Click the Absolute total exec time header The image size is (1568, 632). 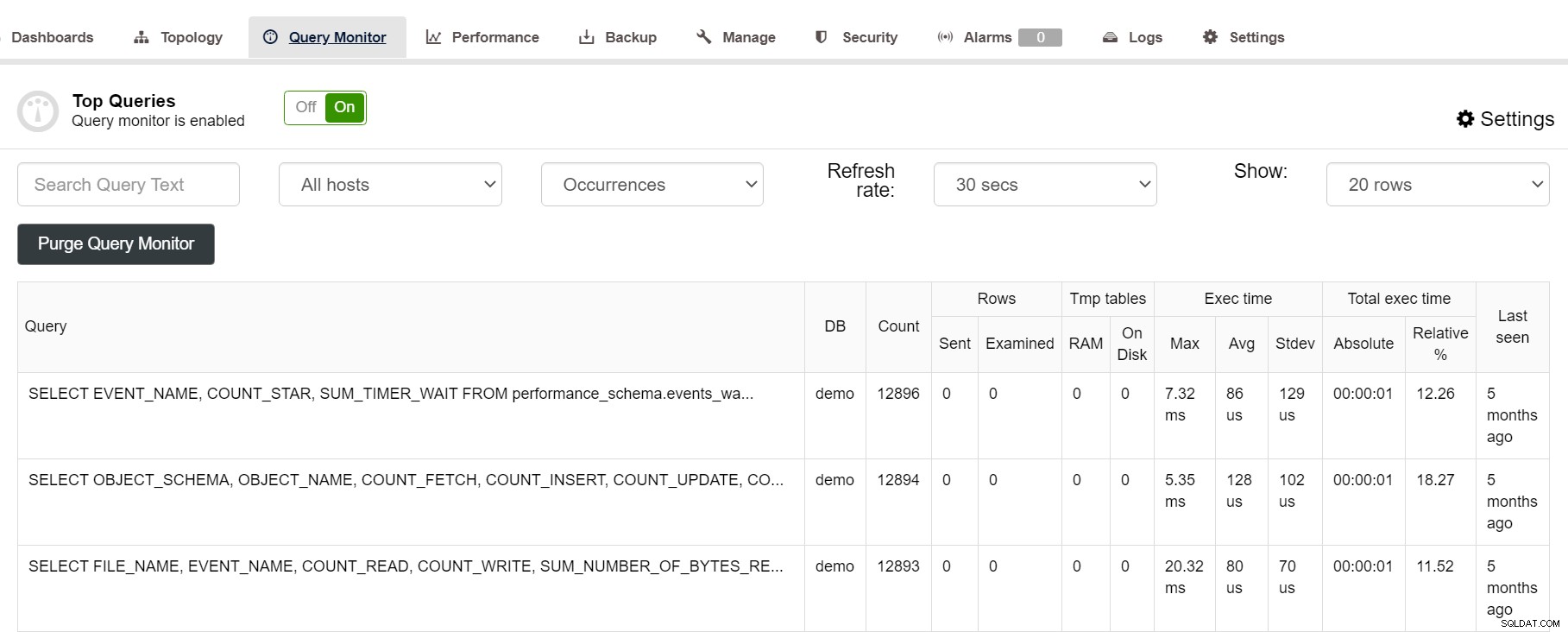[1363, 344]
